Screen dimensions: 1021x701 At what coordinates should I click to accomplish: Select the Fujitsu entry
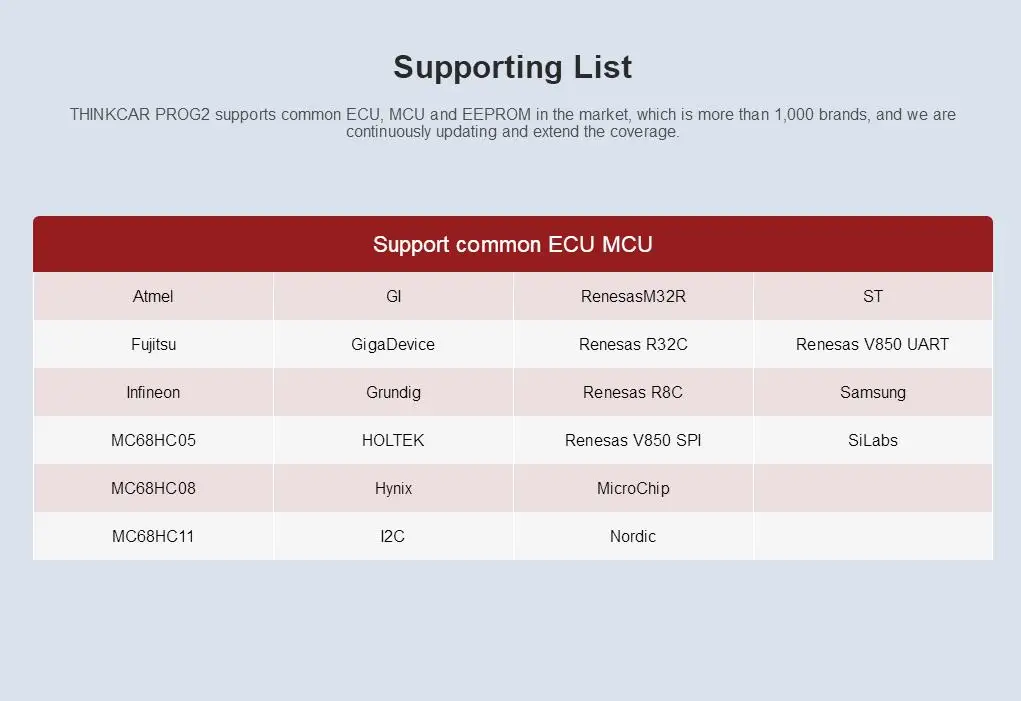click(x=153, y=344)
